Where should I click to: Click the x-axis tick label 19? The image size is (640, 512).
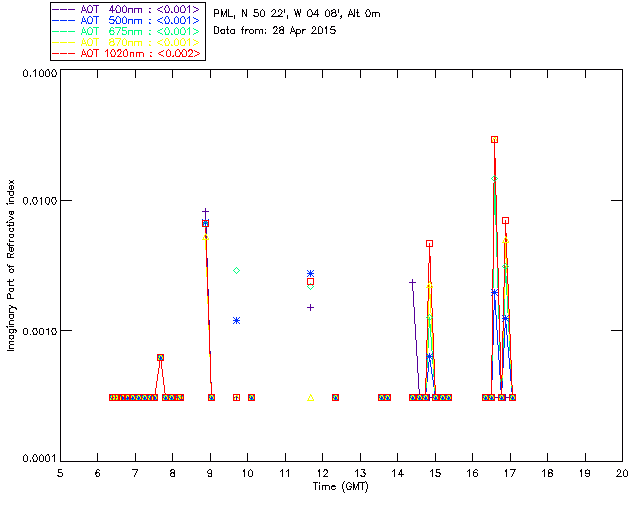point(585,473)
